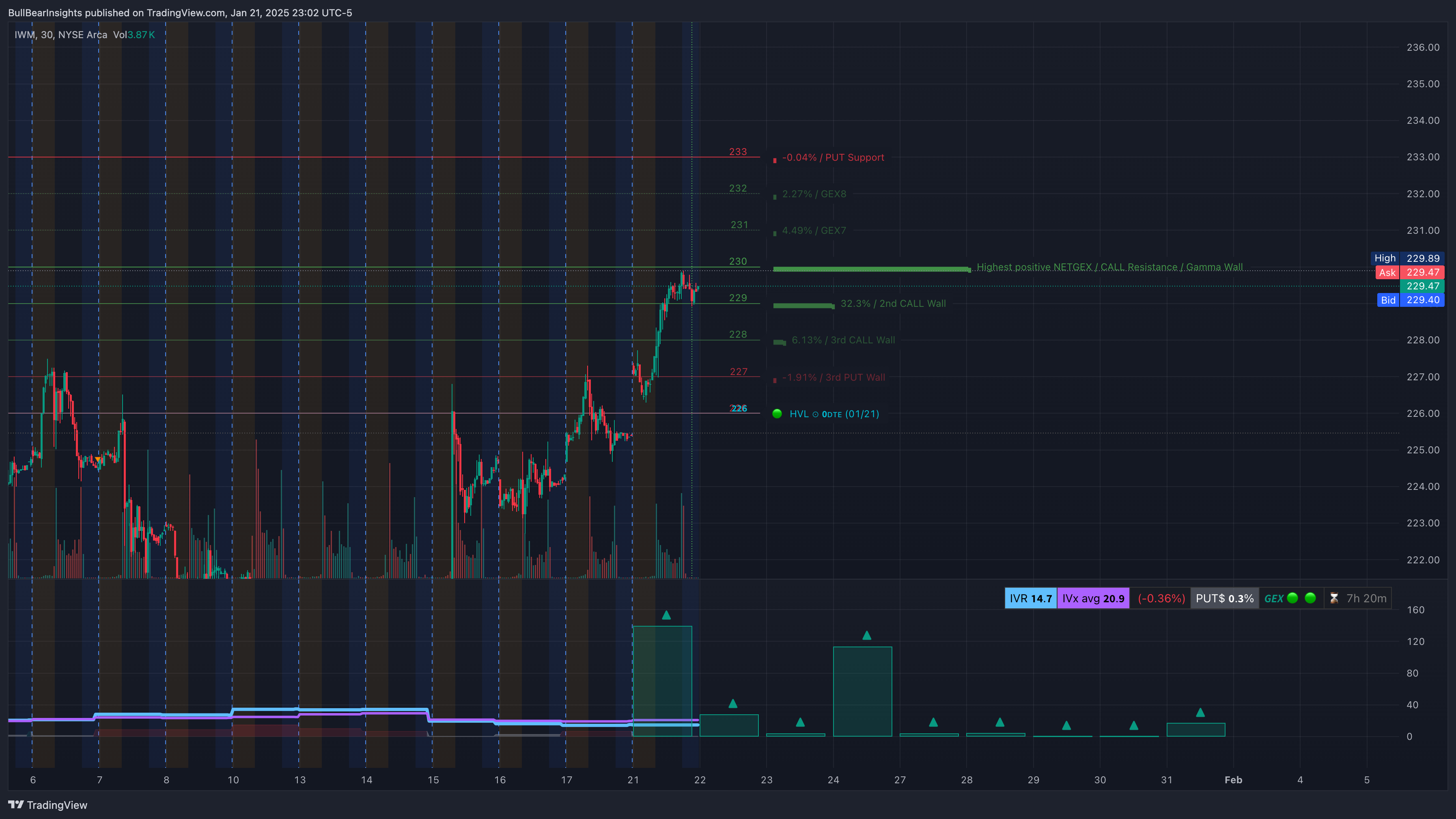Click the green 229.47 last price label
This screenshot has height=819, width=1456.
coord(1423,286)
